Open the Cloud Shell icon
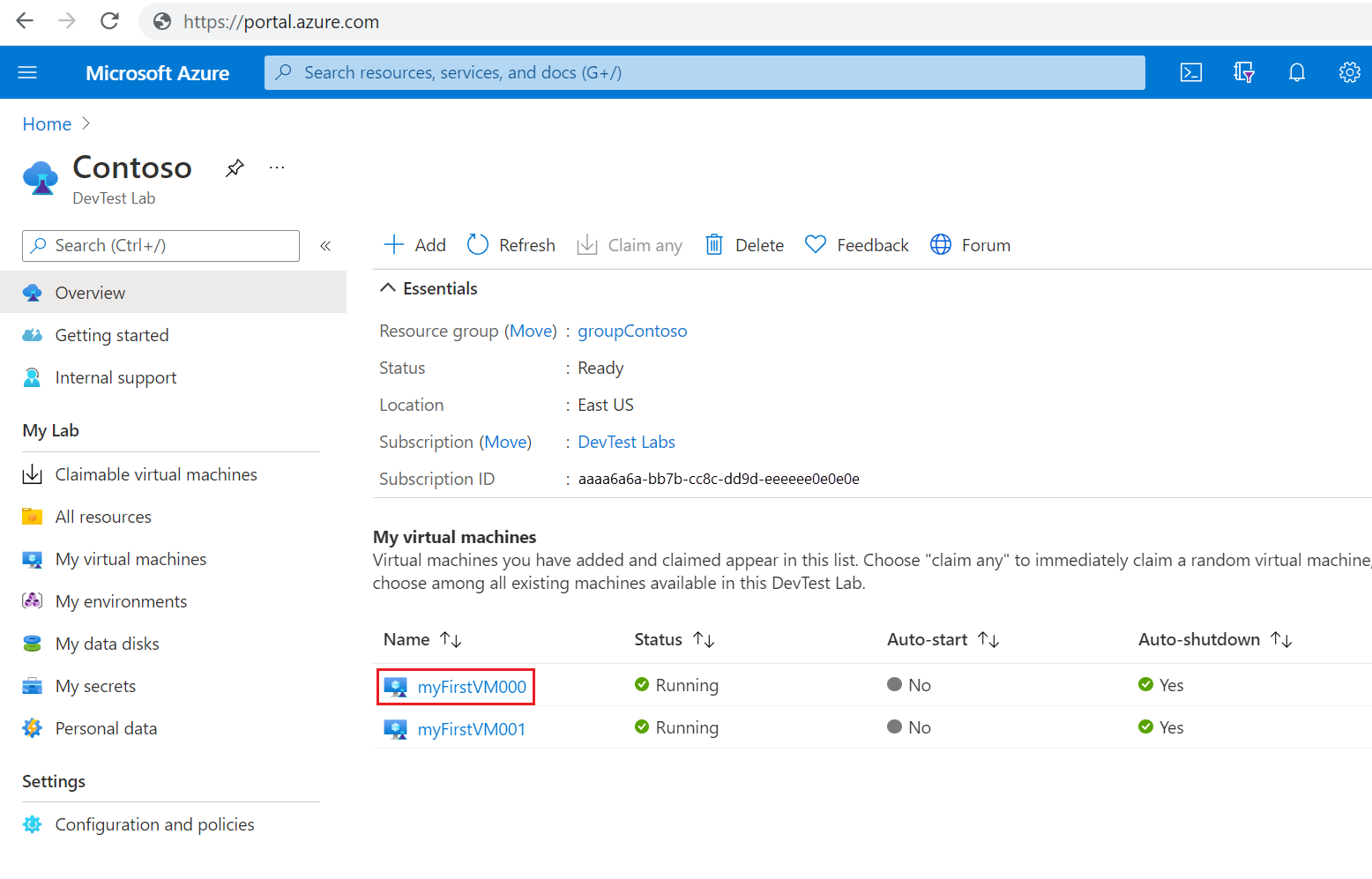This screenshot has height=879, width=1372. point(1190,72)
